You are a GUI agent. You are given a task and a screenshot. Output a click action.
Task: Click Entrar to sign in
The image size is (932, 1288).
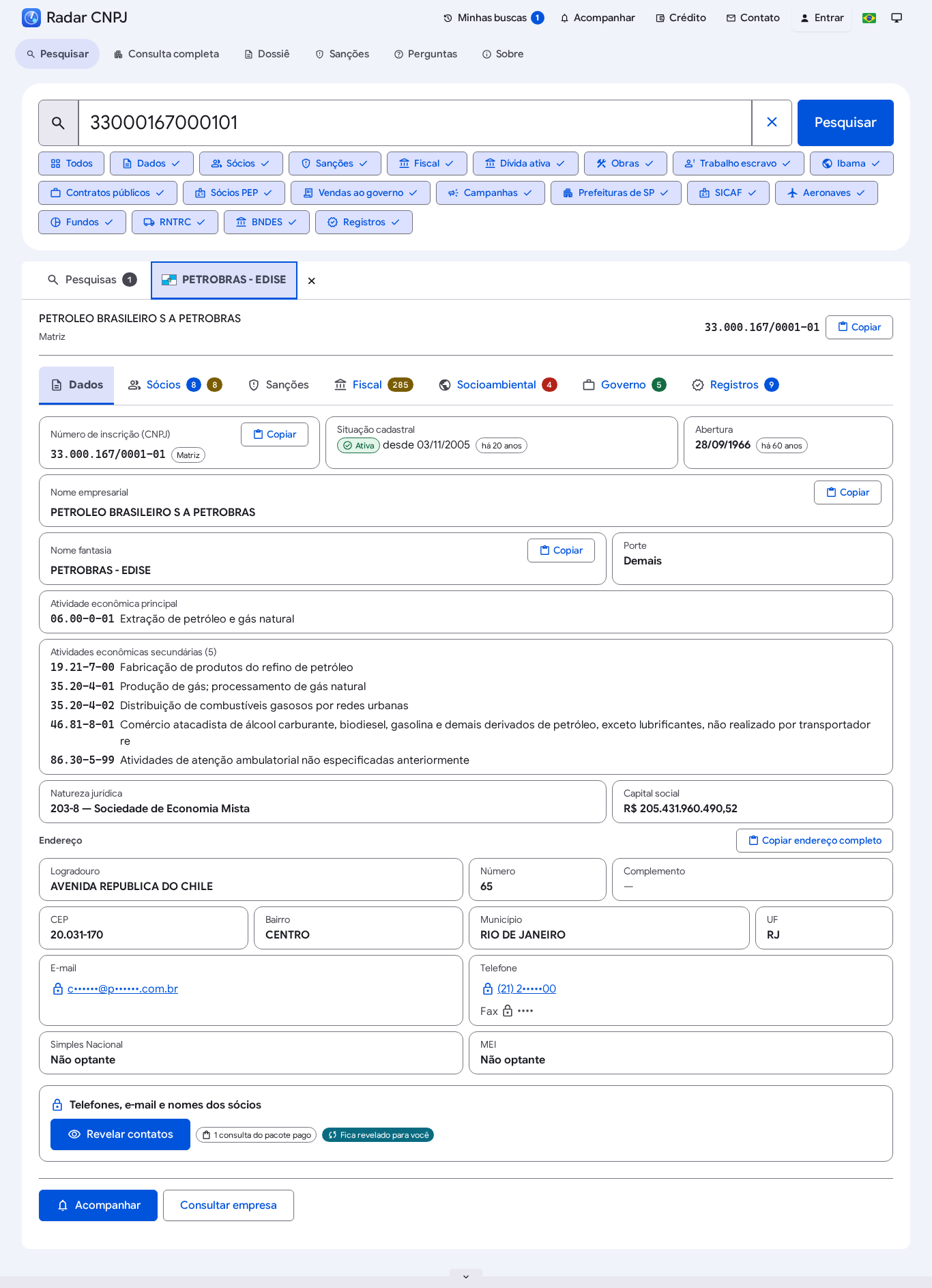tap(822, 18)
